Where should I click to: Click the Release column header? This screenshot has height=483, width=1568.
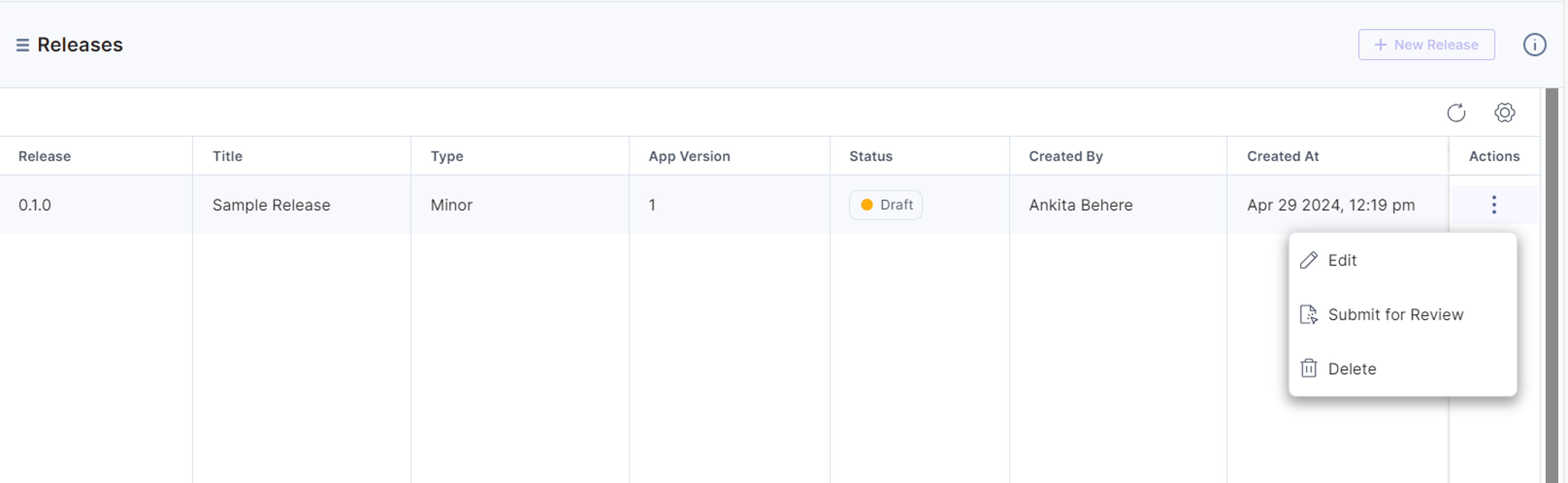pyautogui.click(x=45, y=156)
